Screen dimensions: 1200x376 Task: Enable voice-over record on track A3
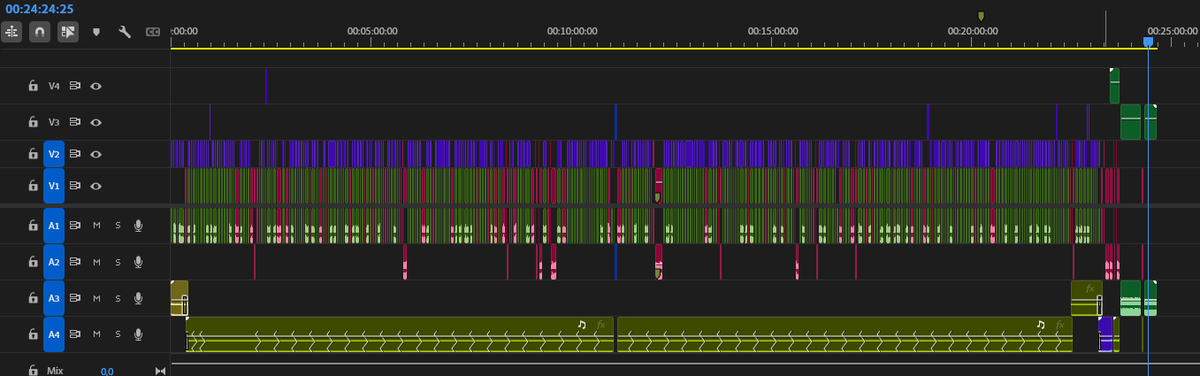click(138, 298)
